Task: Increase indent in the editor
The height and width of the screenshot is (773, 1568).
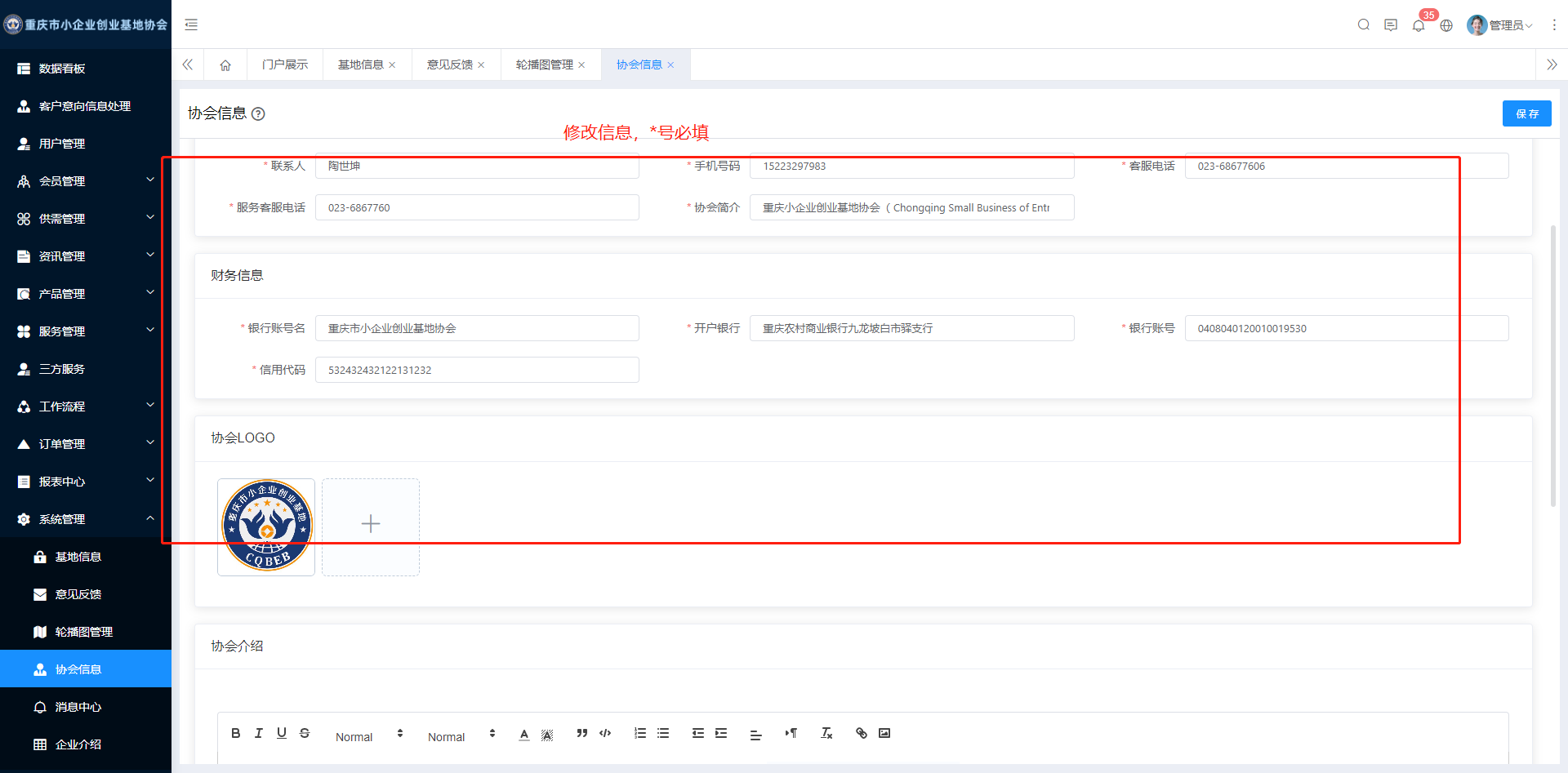Action: [721, 733]
